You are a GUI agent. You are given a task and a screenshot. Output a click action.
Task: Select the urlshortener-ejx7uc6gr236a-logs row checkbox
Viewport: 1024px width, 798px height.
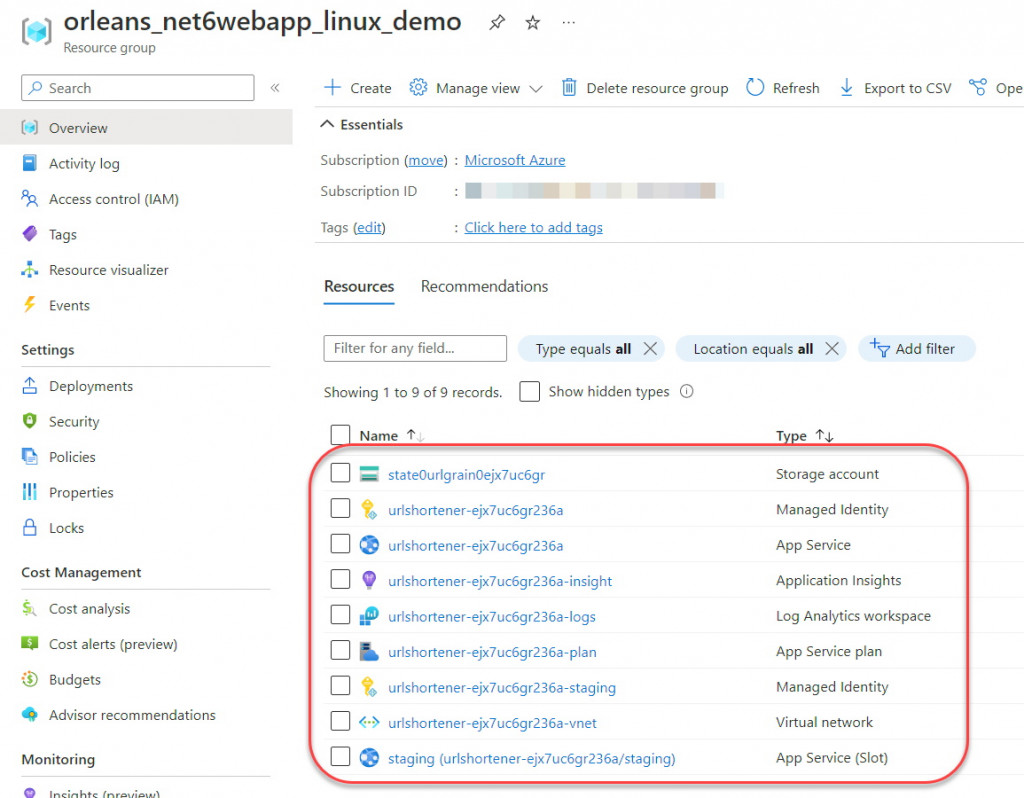pos(340,614)
